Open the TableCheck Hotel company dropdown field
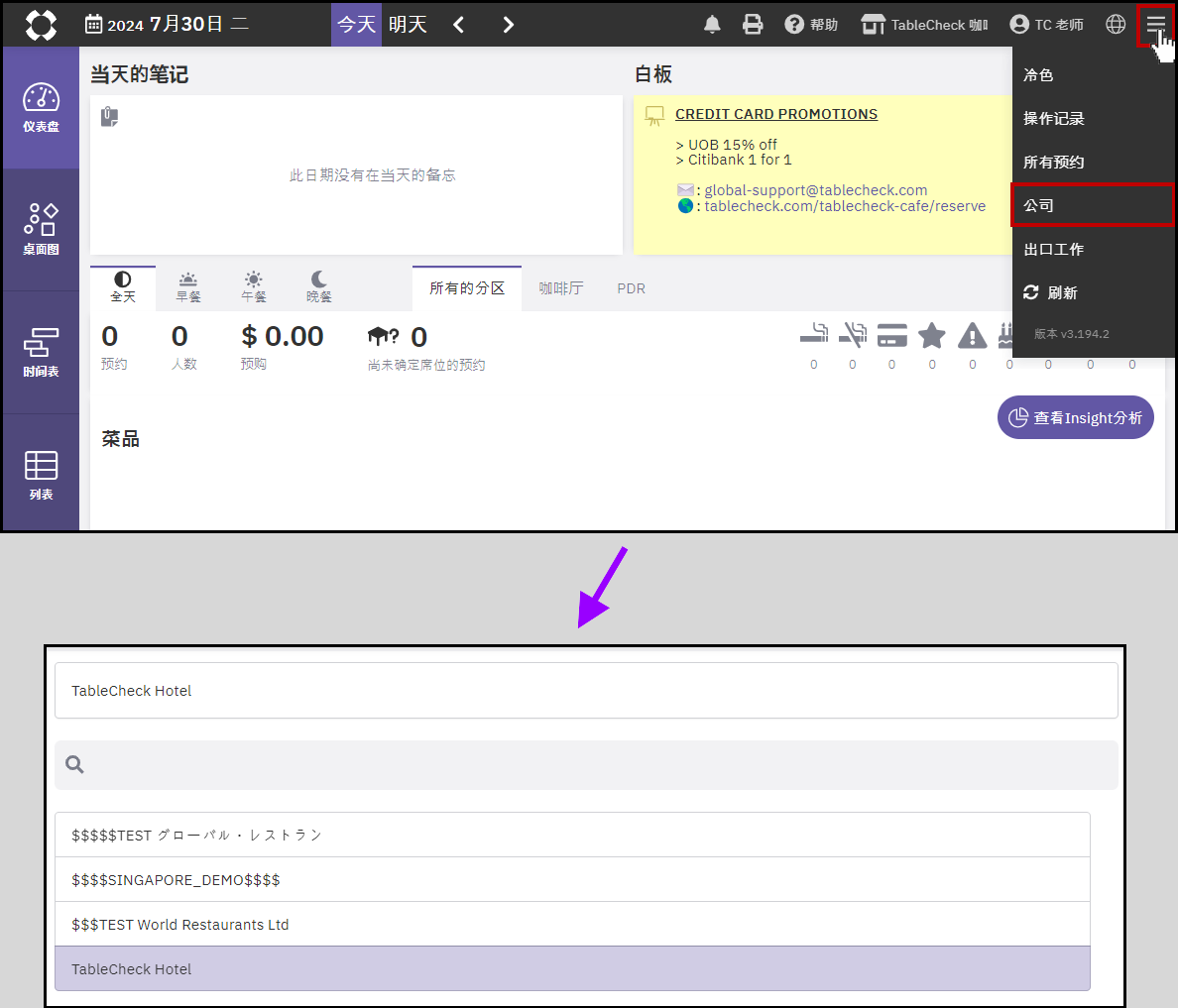1178x1008 pixels. [x=586, y=690]
